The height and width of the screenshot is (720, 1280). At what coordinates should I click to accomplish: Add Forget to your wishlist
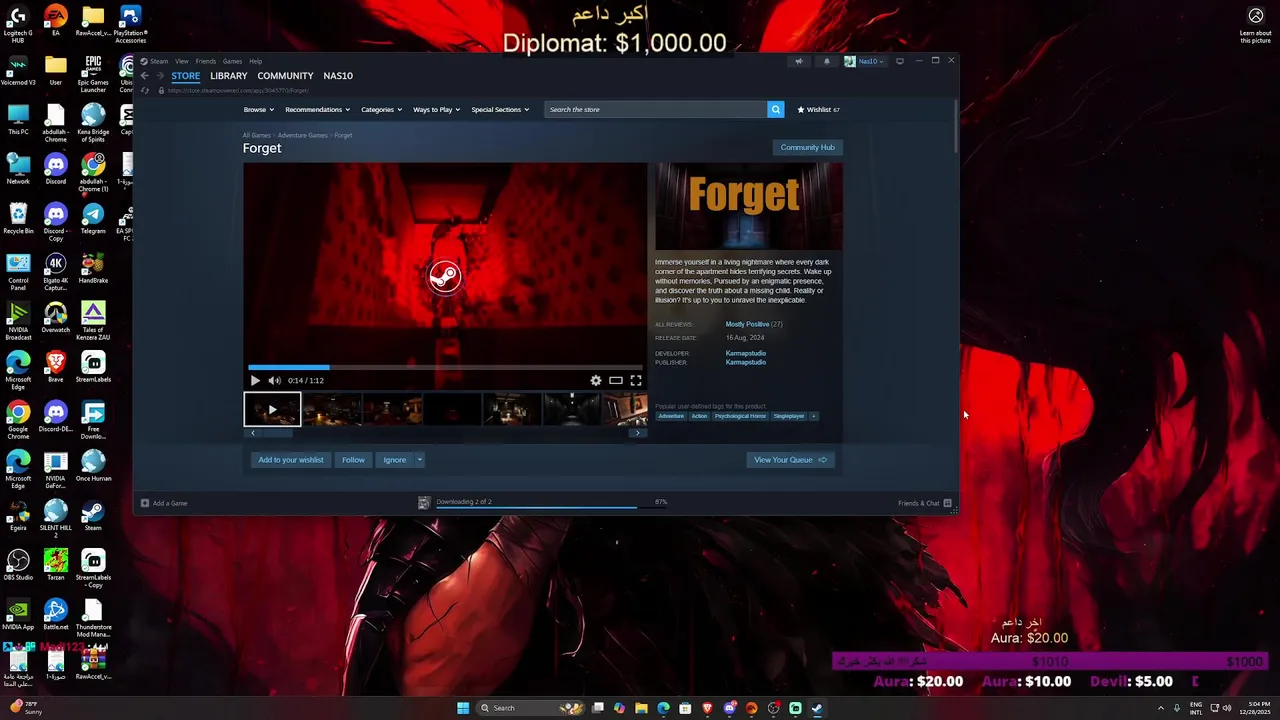click(x=291, y=460)
